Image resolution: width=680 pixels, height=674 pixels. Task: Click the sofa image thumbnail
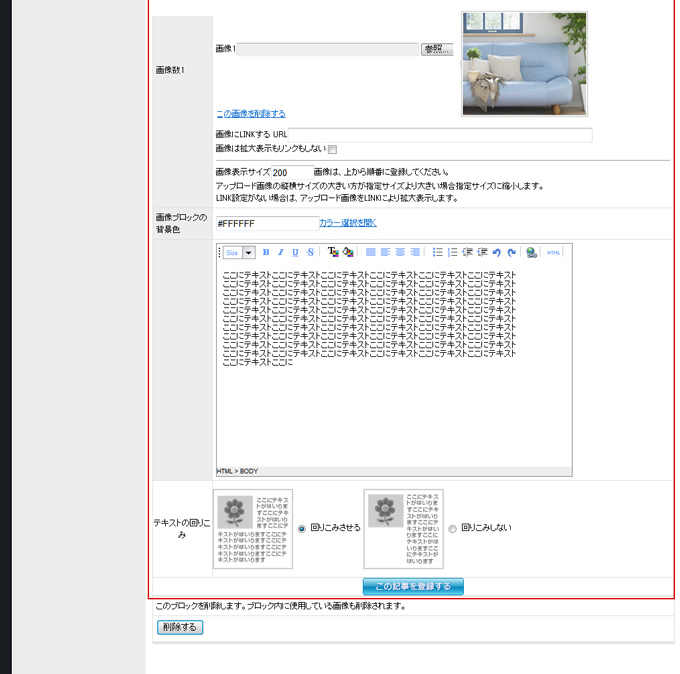(x=524, y=64)
